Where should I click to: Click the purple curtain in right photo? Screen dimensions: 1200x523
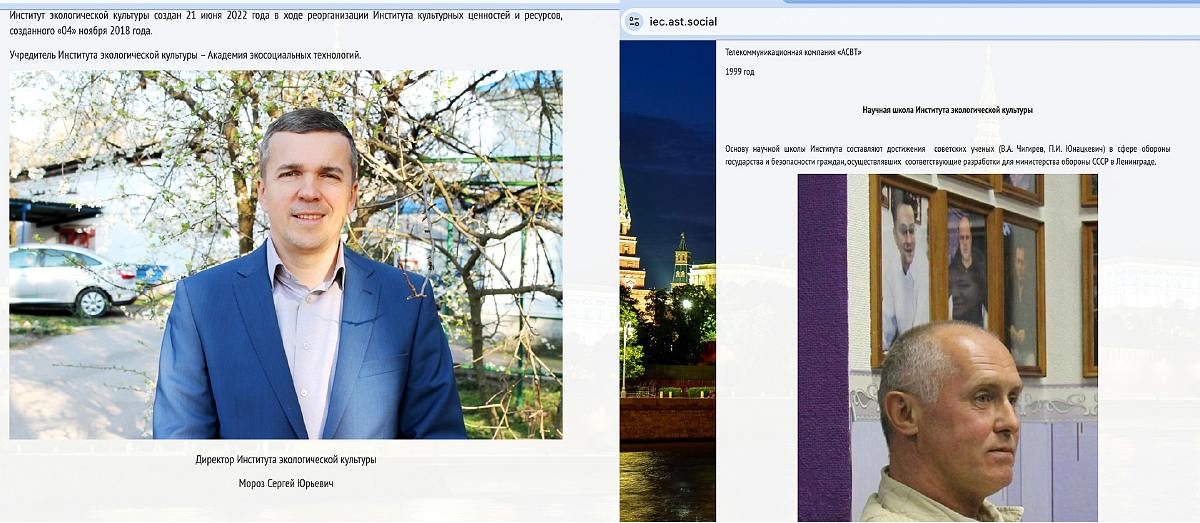point(822,350)
